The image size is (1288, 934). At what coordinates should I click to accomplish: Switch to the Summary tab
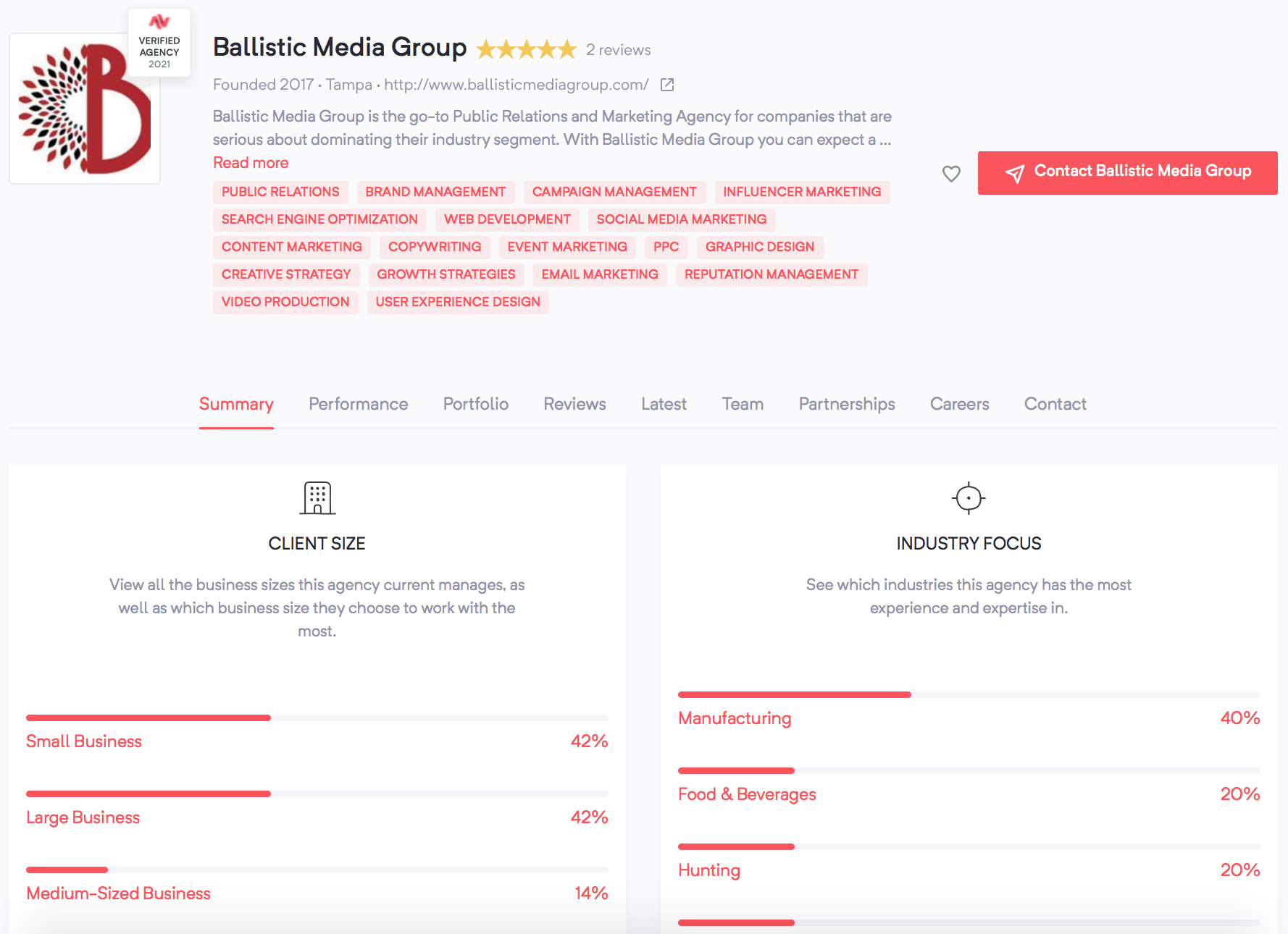click(x=236, y=404)
